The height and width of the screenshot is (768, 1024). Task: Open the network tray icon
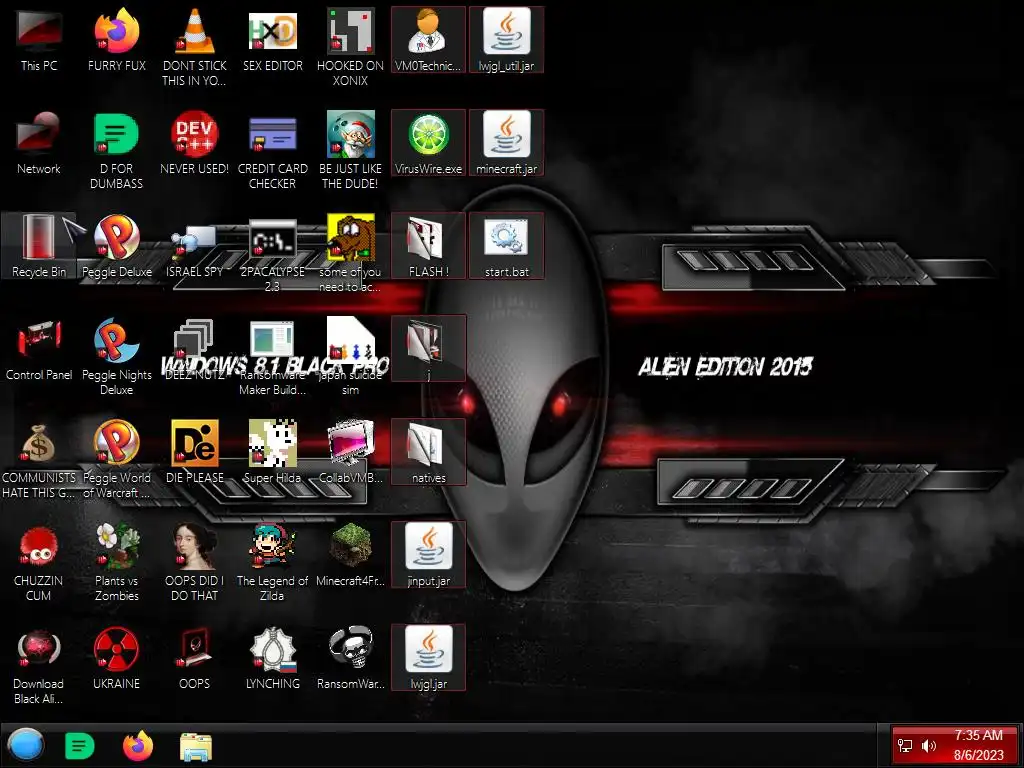(904, 746)
